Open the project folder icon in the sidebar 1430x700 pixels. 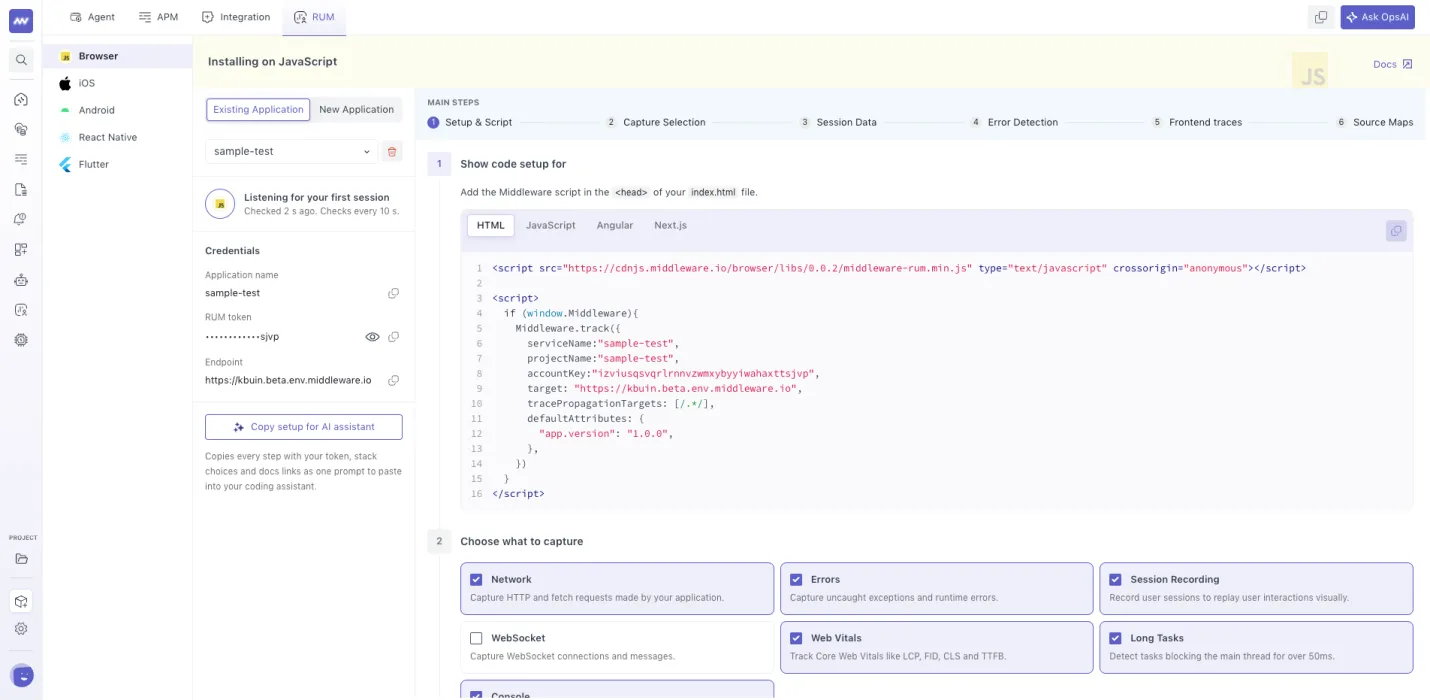(21, 559)
